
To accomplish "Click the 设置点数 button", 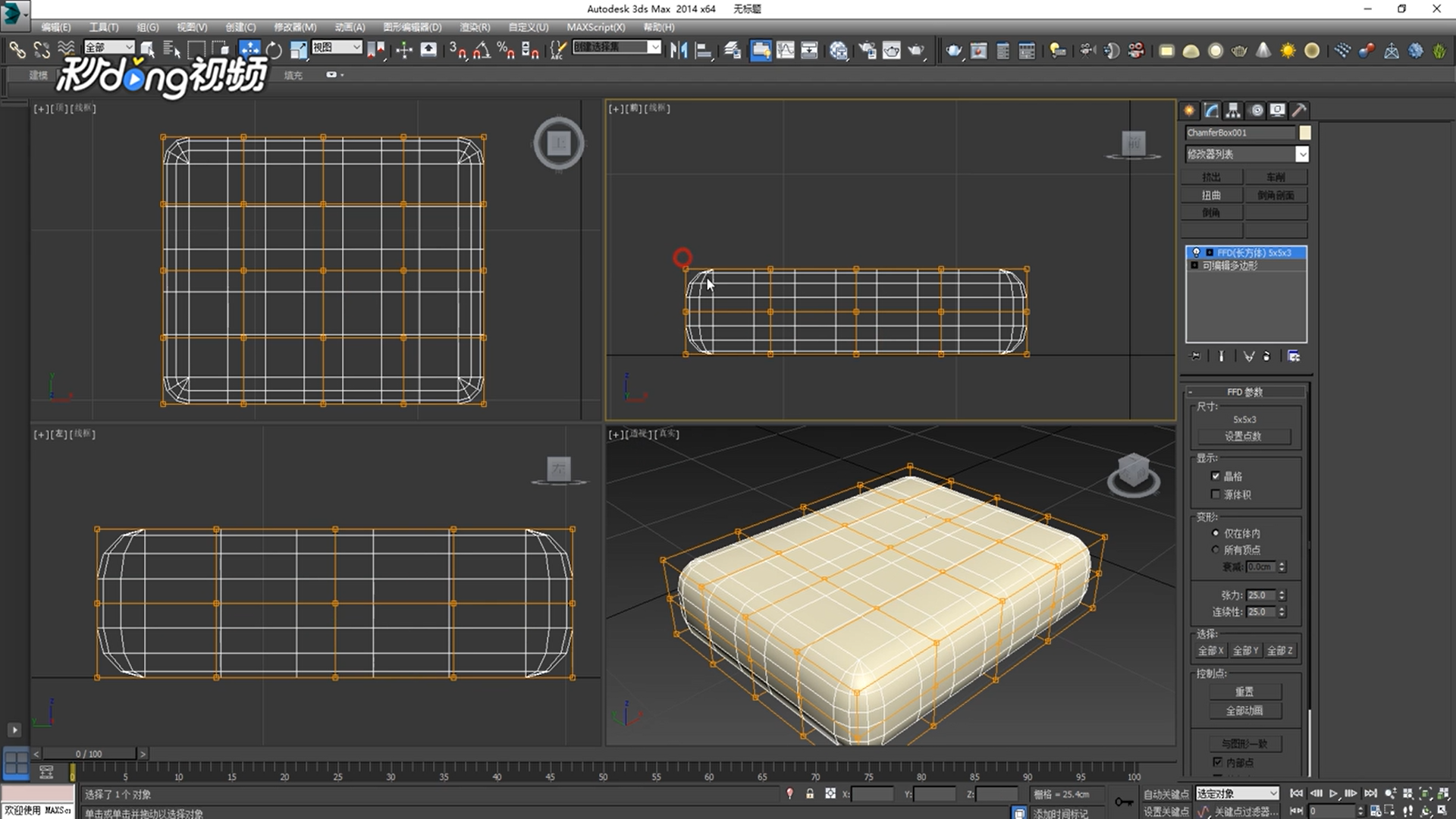I will pyautogui.click(x=1244, y=437).
